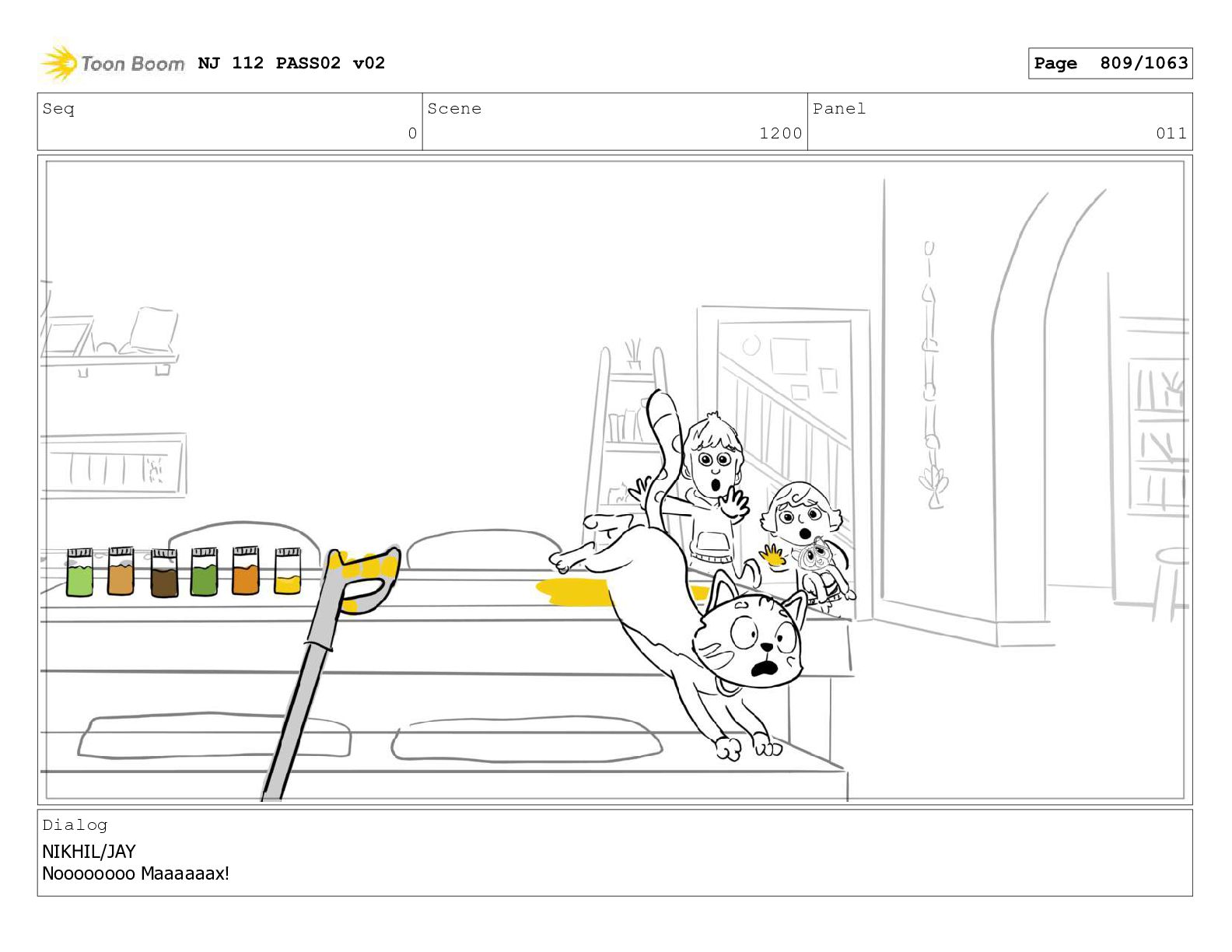This screenshot has width=1232, height=952.
Task: Select the 'NJ 112 PASS02 v02' title text
Action: click(292, 63)
